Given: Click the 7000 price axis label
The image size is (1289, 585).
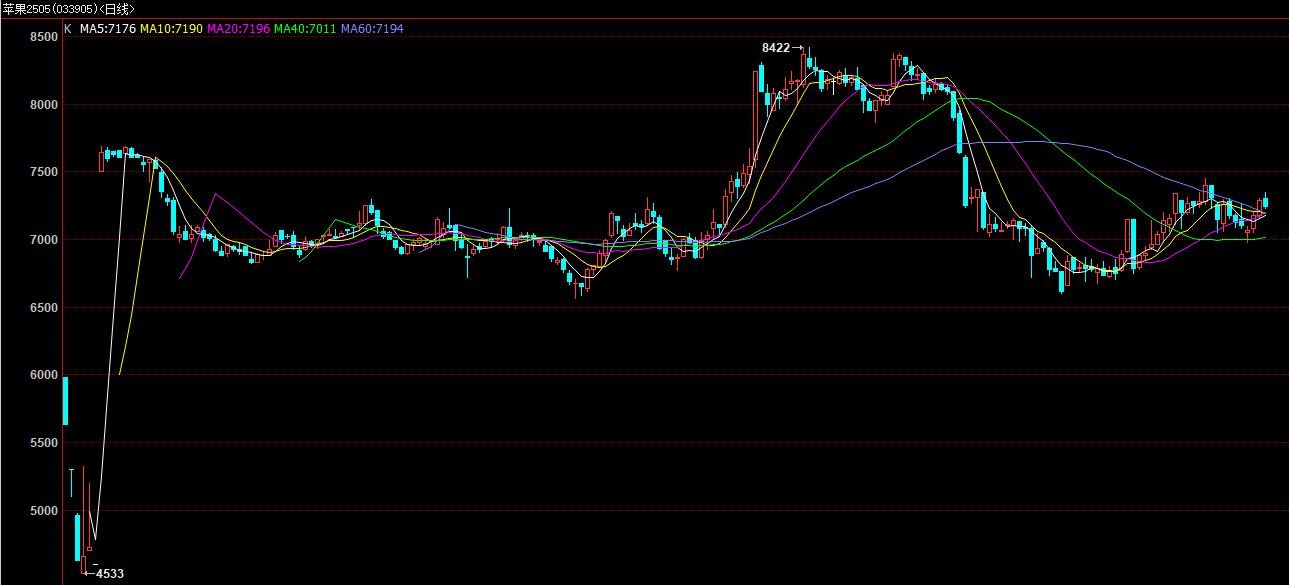Looking at the screenshot, I should pos(45,240).
